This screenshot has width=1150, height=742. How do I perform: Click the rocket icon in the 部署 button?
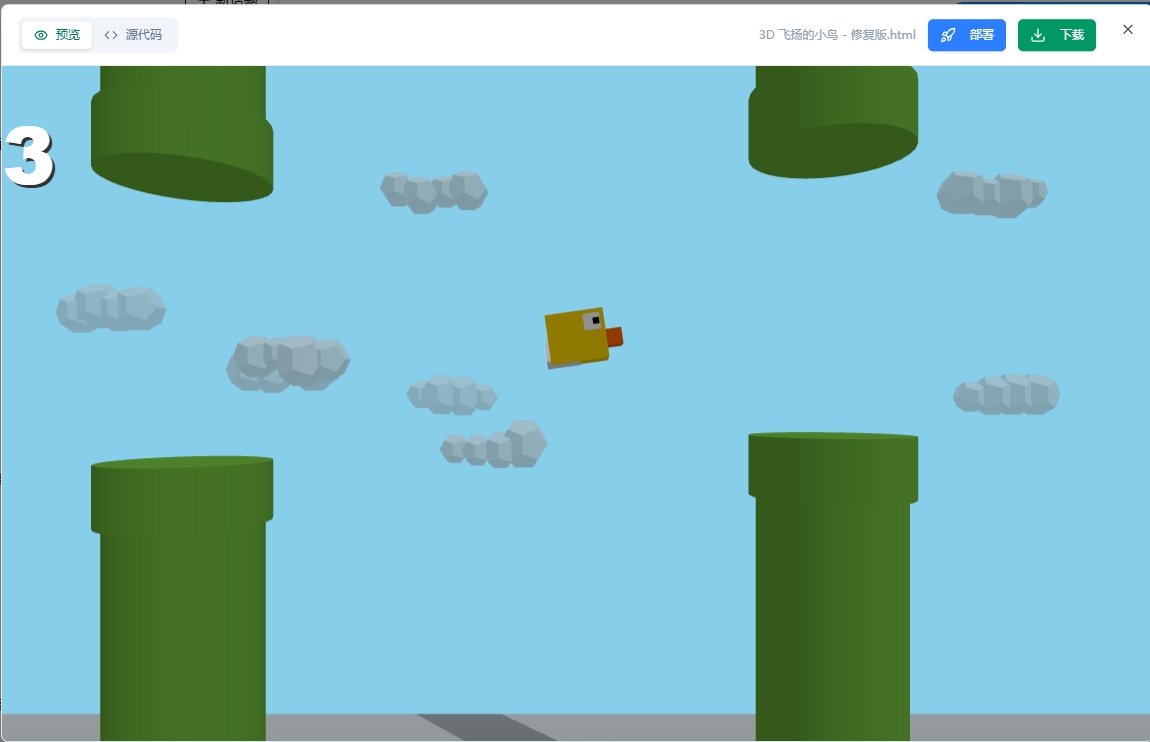point(948,35)
